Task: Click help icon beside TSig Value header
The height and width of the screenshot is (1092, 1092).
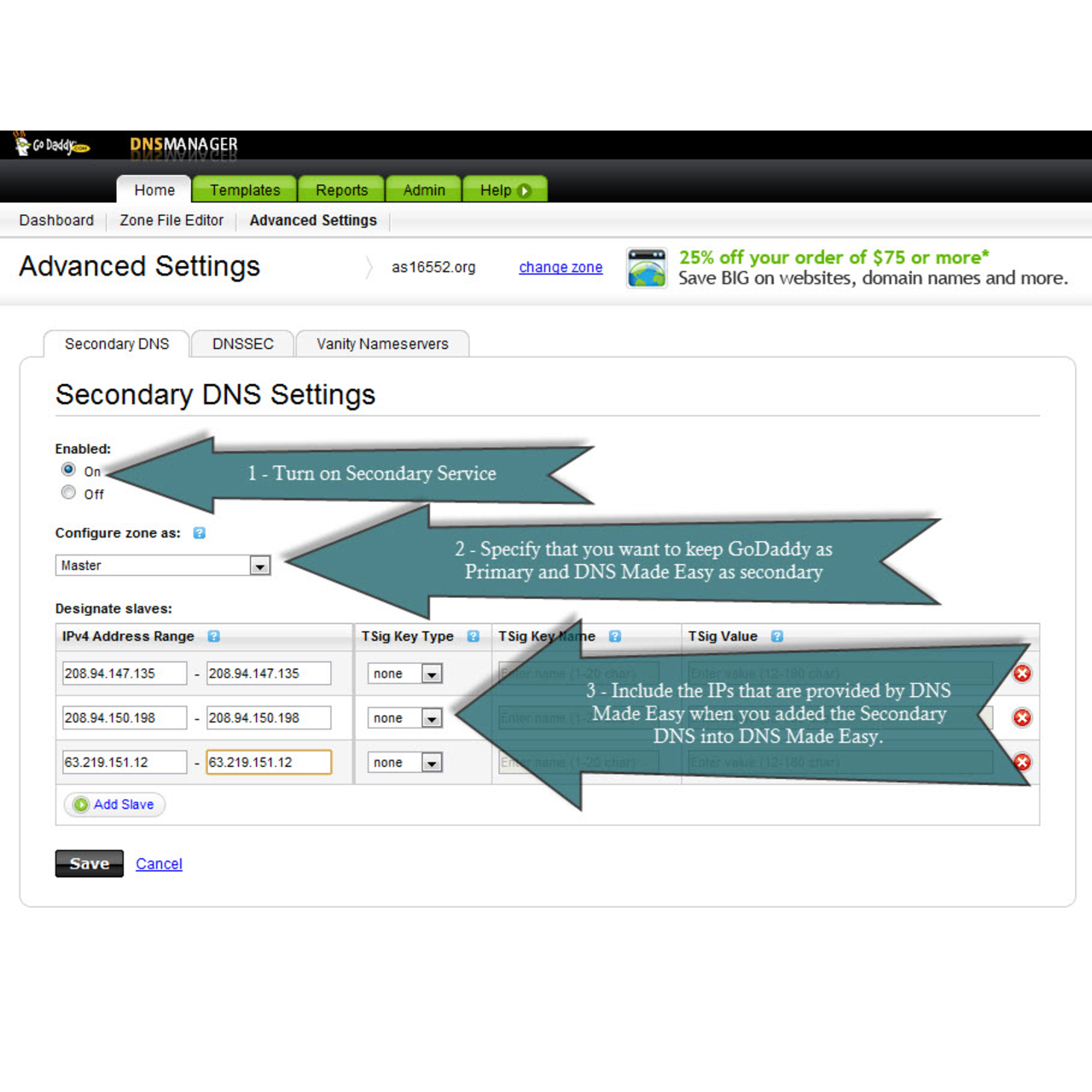Action: pyautogui.click(x=776, y=636)
